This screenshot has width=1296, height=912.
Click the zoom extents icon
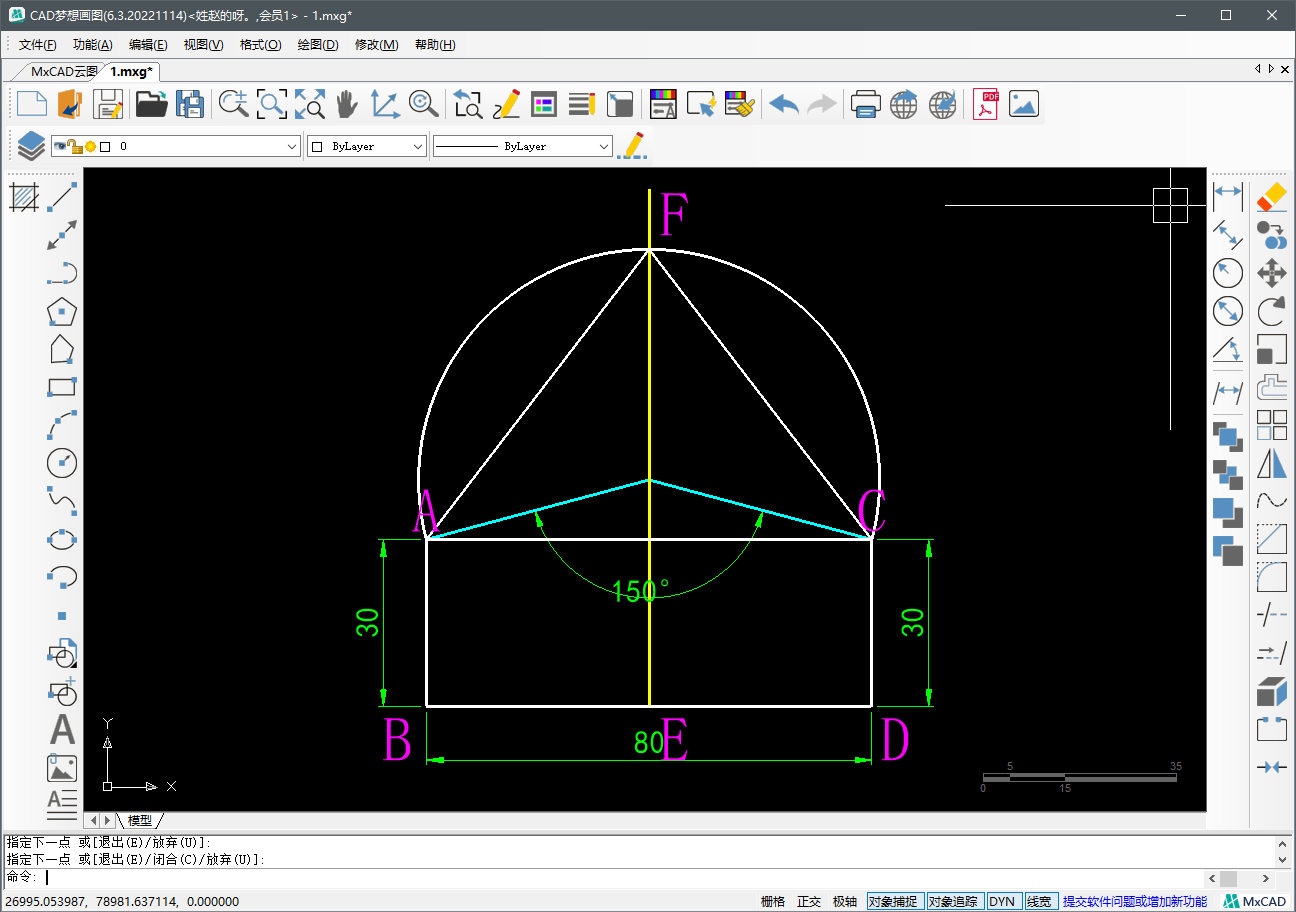(x=309, y=104)
